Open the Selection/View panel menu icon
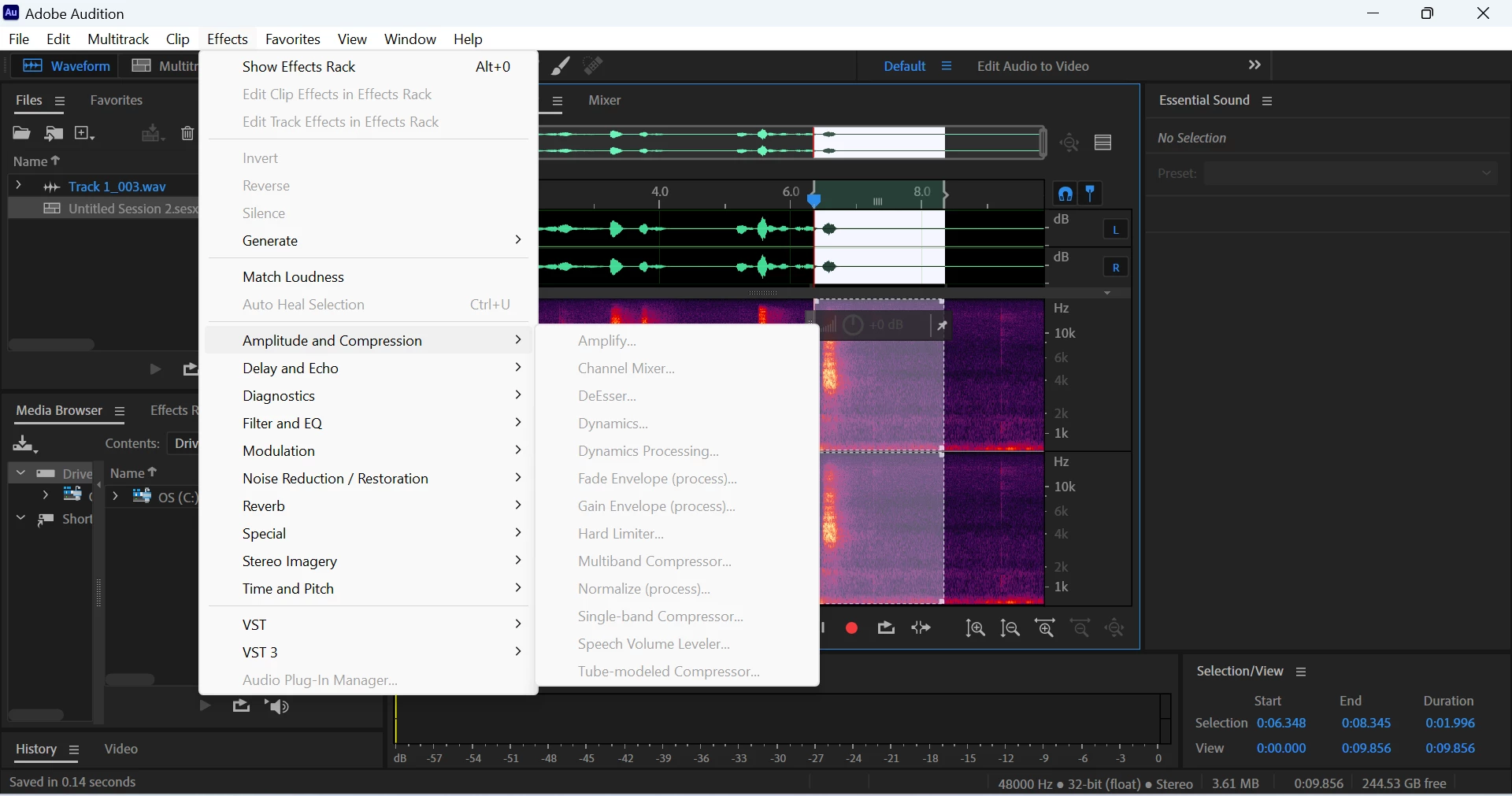Image resolution: width=1512 pixels, height=796 pixels. point(1302,673)
